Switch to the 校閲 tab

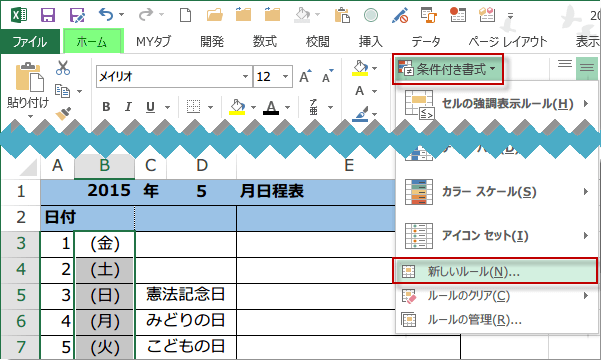tap(317, 41)
